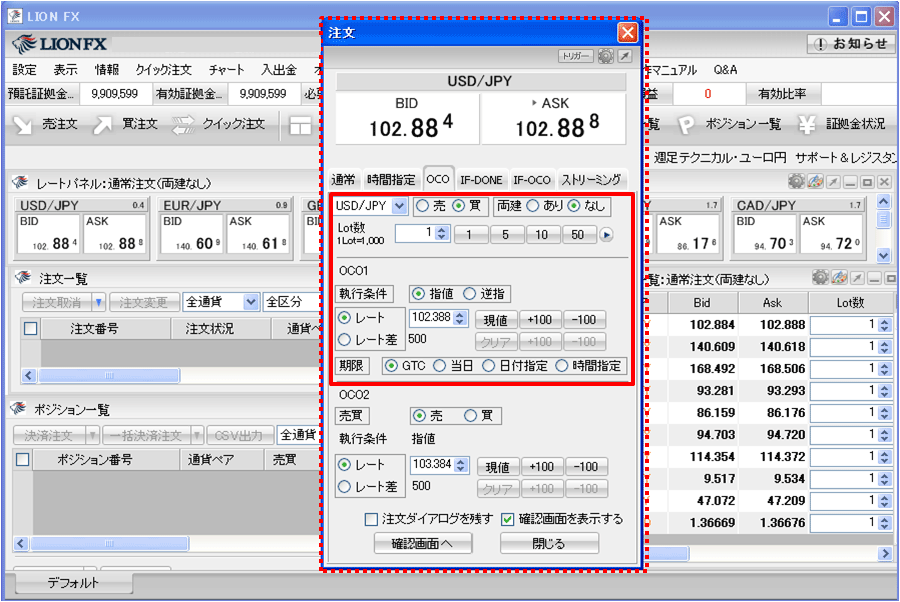
Task: Minimize the rate panel above CAD/JPY
Action: point(850,182)
